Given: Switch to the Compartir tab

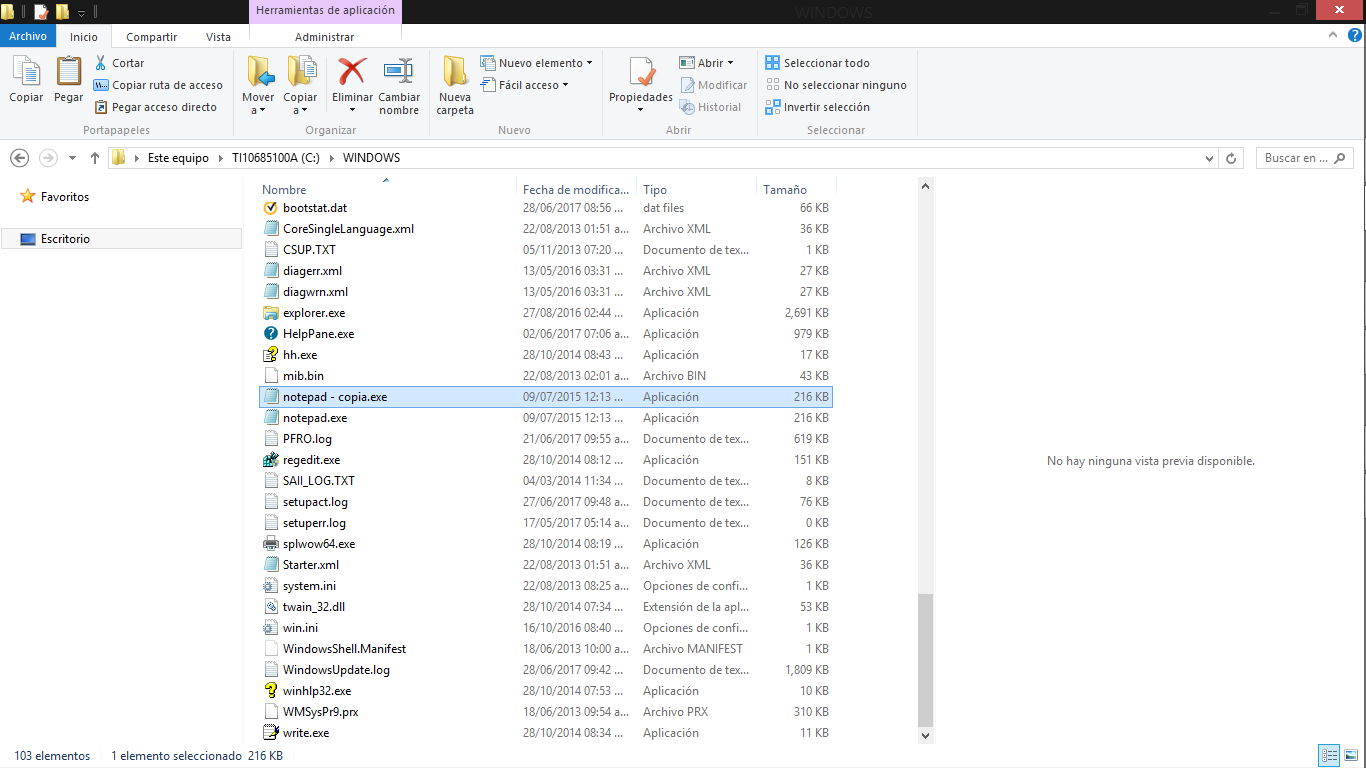Looking at the screenshot, I should click(x=152, y=37).
